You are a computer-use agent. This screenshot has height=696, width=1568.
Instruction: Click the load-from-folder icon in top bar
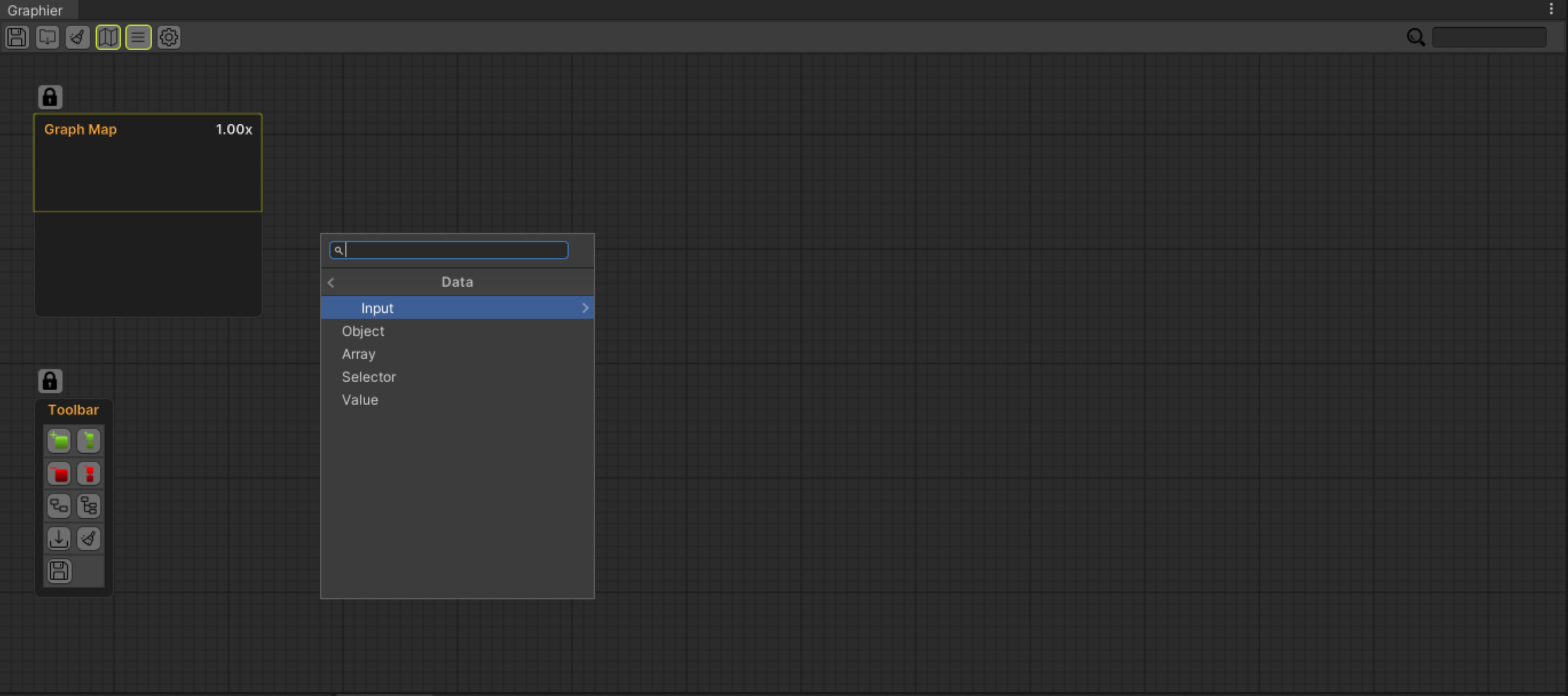[x=48, y=37]
